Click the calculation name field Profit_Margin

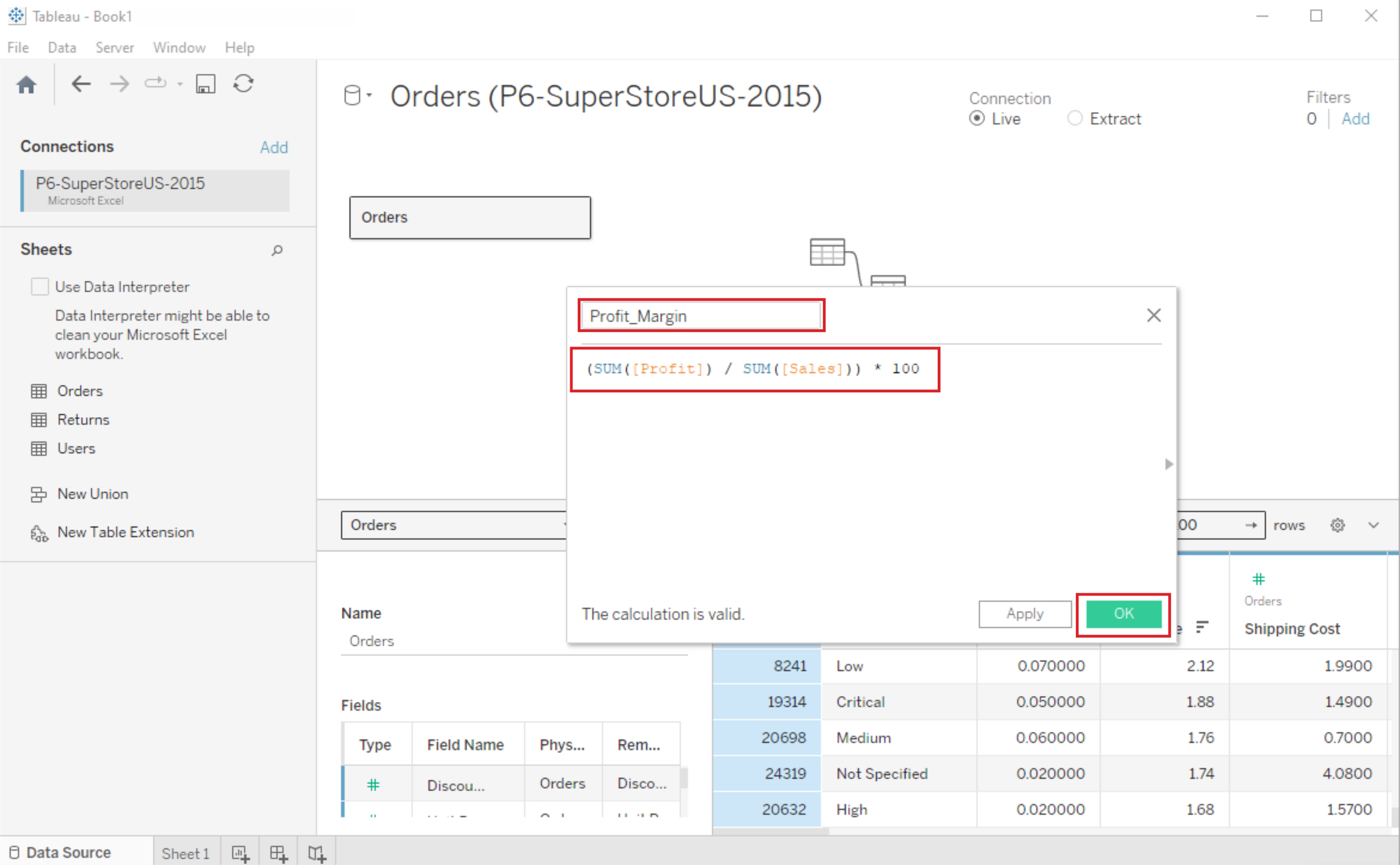point(700,316)
